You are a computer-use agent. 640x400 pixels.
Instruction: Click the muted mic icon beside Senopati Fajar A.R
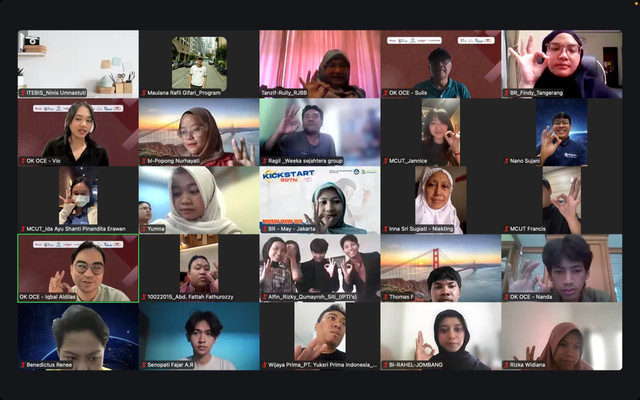(144, 365)
